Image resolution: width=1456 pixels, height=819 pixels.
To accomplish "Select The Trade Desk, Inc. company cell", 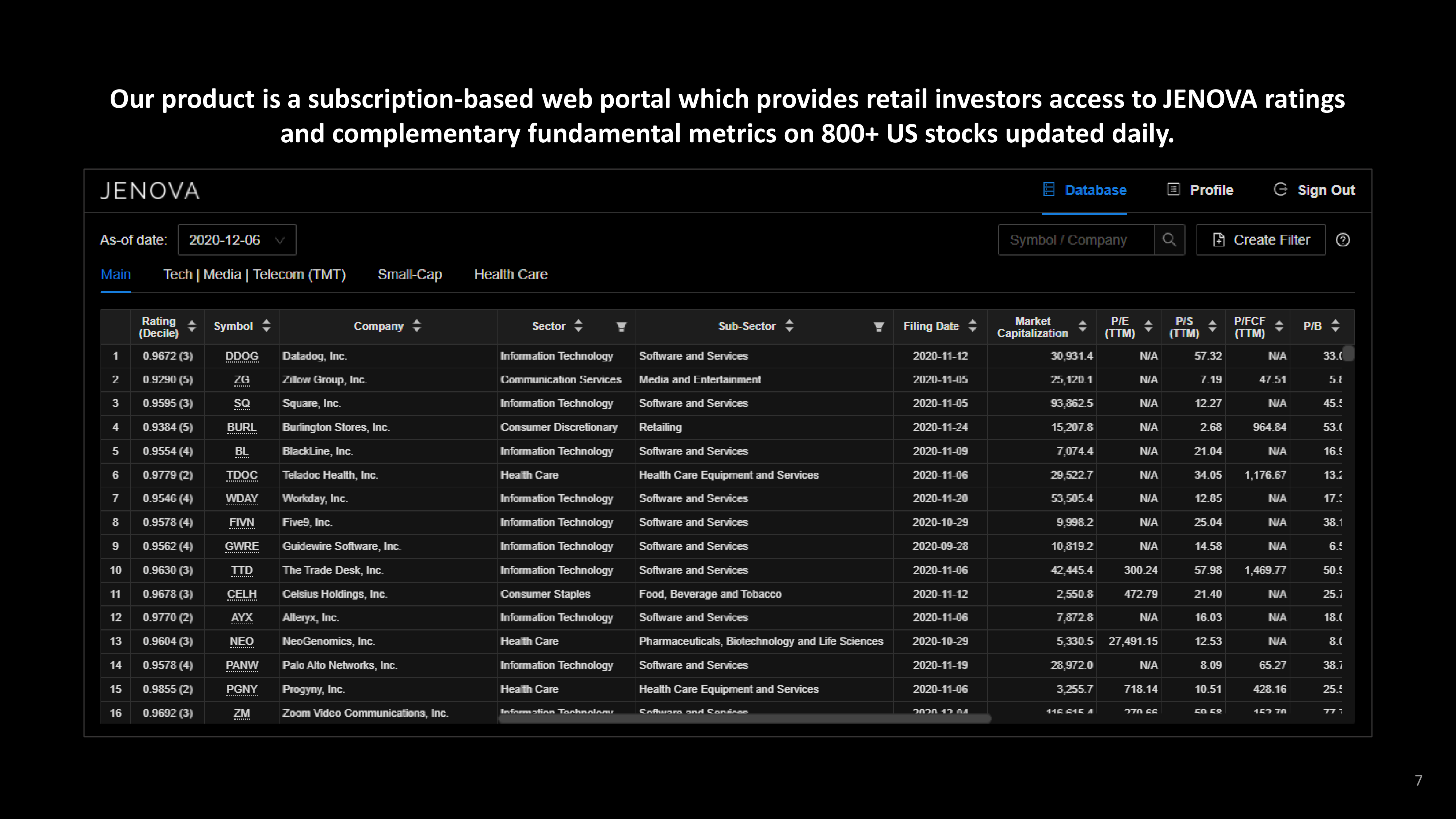I will [388, 570].
